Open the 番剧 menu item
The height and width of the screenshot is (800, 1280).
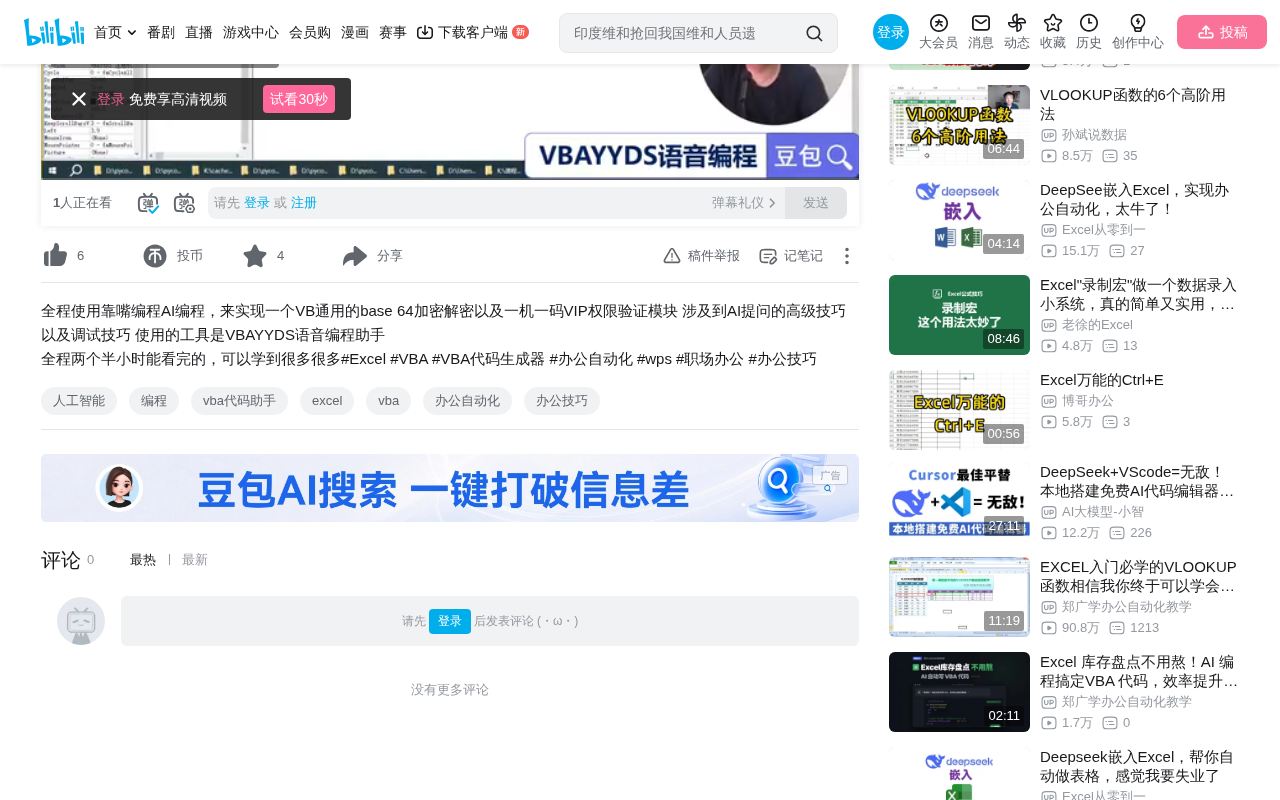pyautogui.click(x=161, y=32)
